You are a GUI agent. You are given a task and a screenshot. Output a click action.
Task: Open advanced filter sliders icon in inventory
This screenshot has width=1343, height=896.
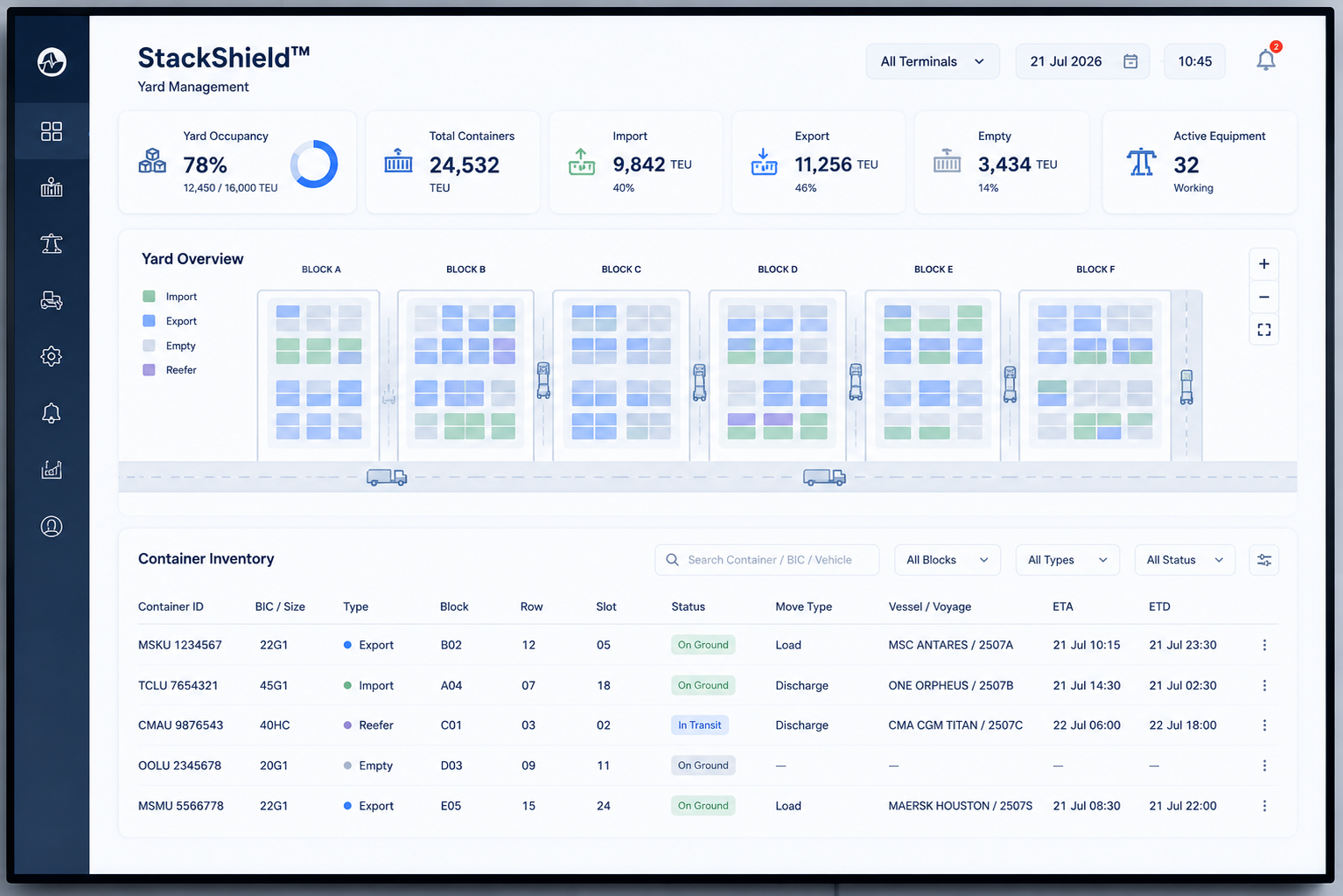(x=1264, y=560)
